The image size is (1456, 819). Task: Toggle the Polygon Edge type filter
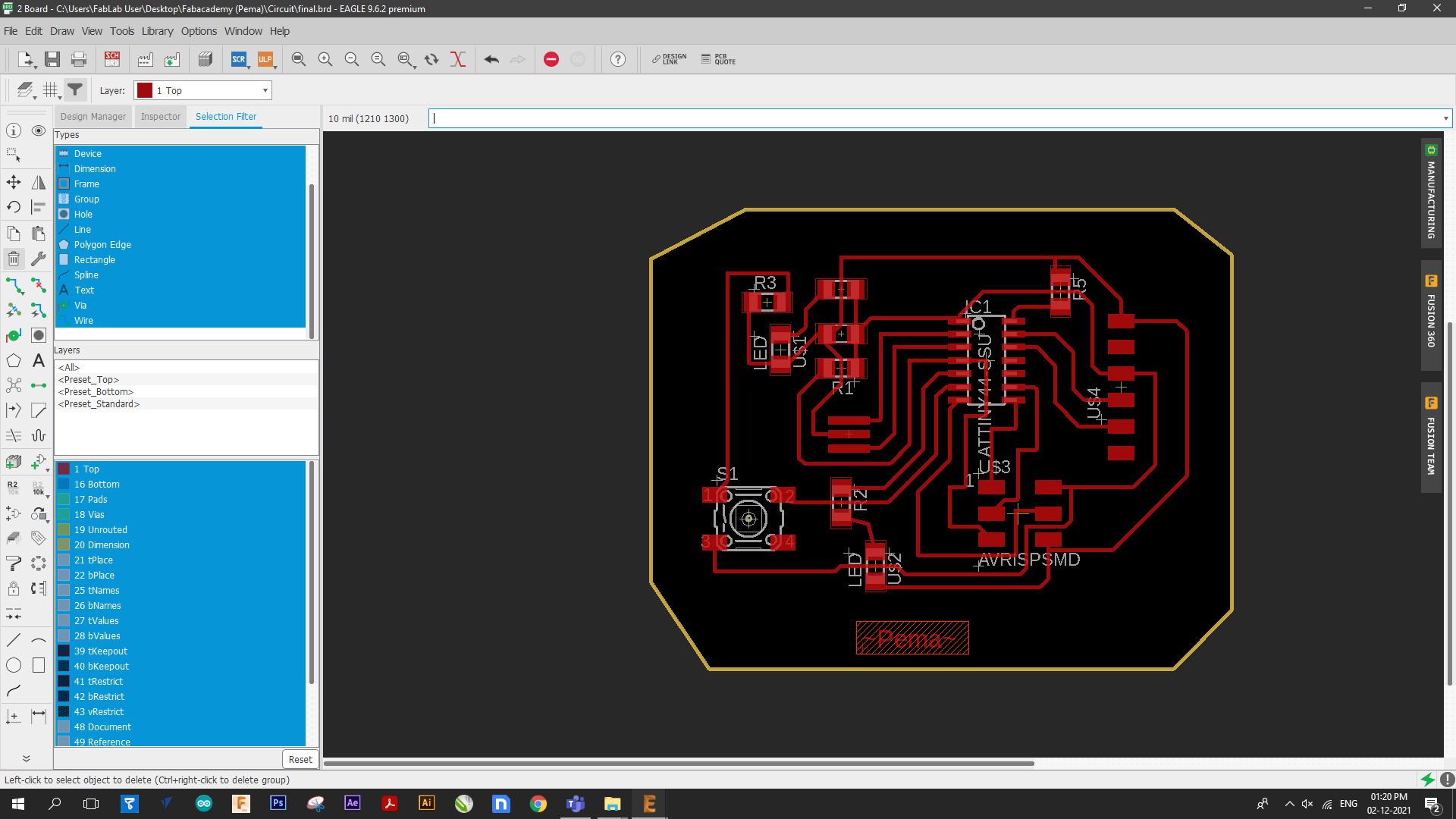click(x=180, y=244)
